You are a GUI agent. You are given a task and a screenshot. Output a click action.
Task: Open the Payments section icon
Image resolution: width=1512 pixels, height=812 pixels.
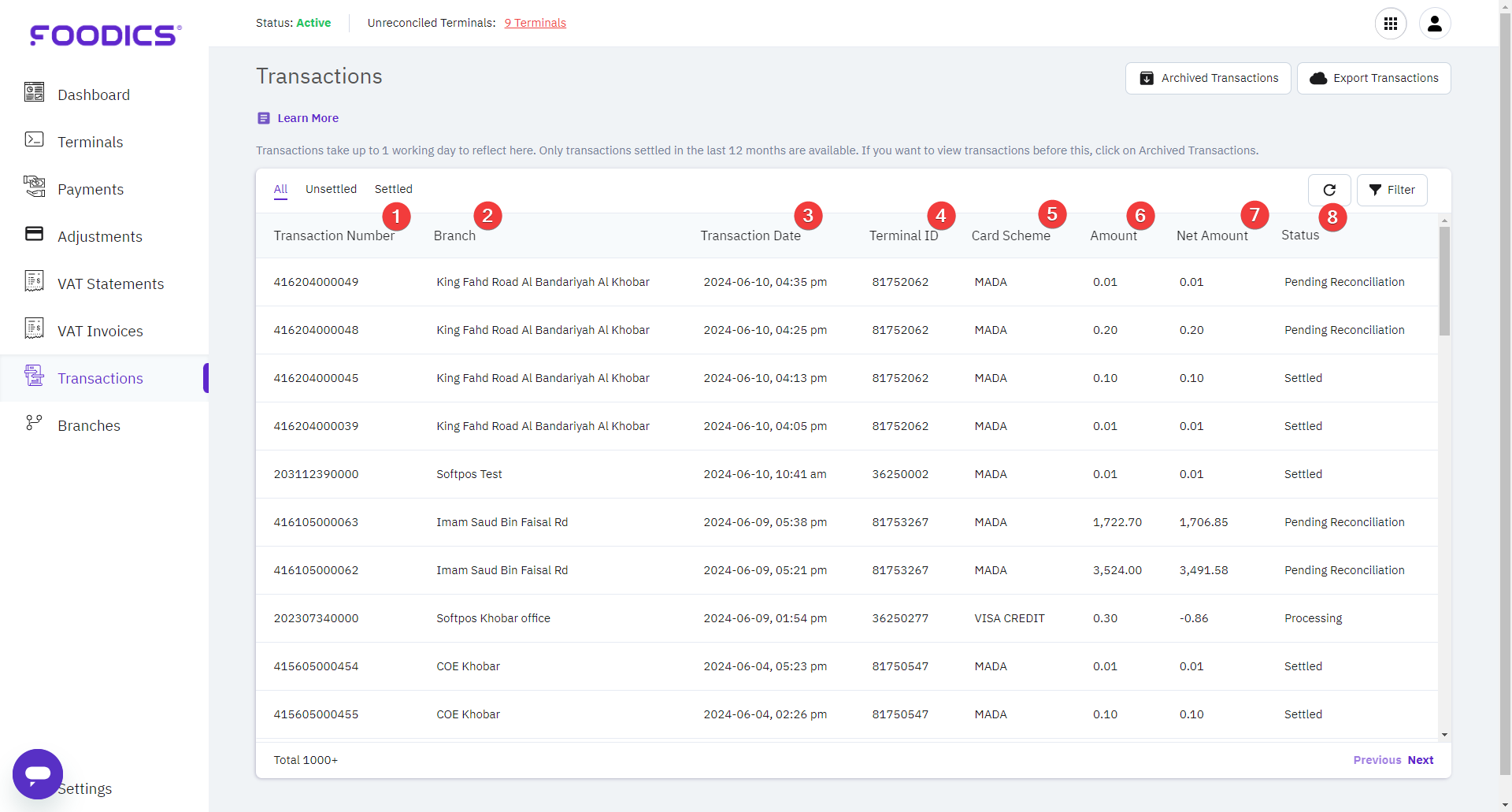pyautogui.click(x=34, y=187)
